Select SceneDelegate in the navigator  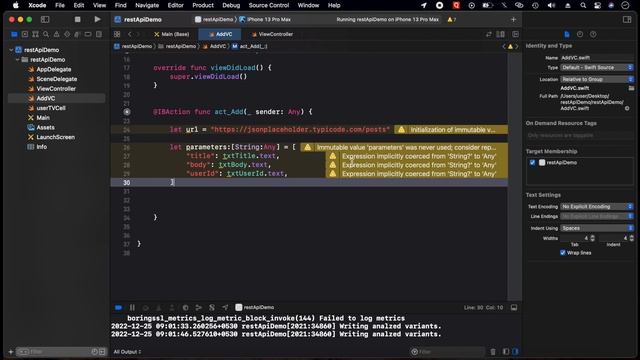(x=52, y=79)
